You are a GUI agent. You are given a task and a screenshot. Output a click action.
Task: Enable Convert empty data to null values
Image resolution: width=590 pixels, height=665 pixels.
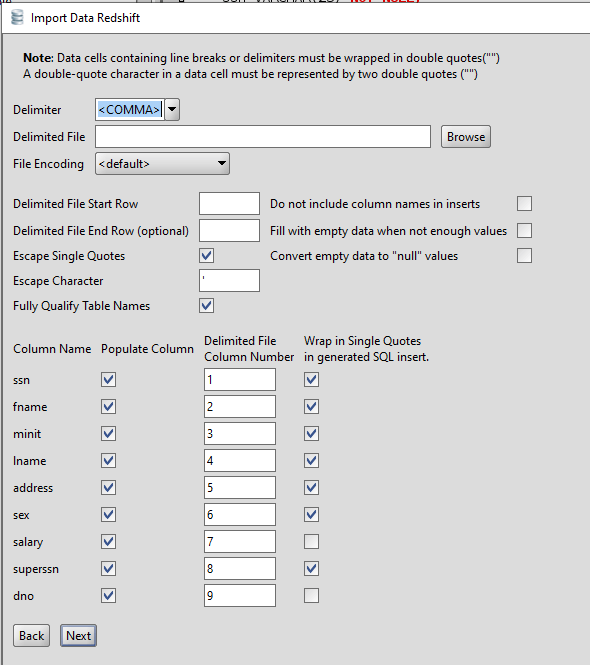pos(524,256)
